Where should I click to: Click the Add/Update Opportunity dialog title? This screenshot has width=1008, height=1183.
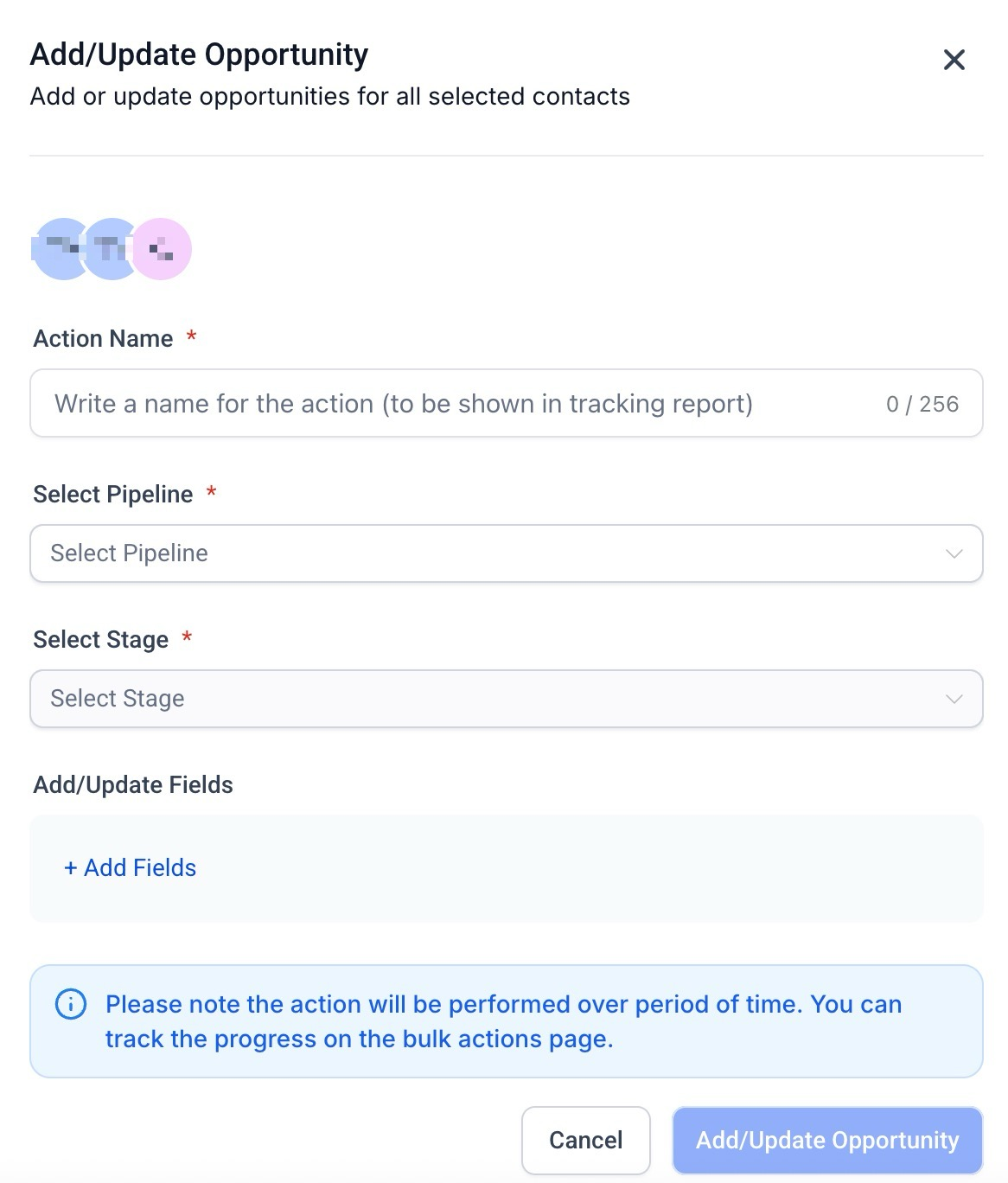(199, 54)
